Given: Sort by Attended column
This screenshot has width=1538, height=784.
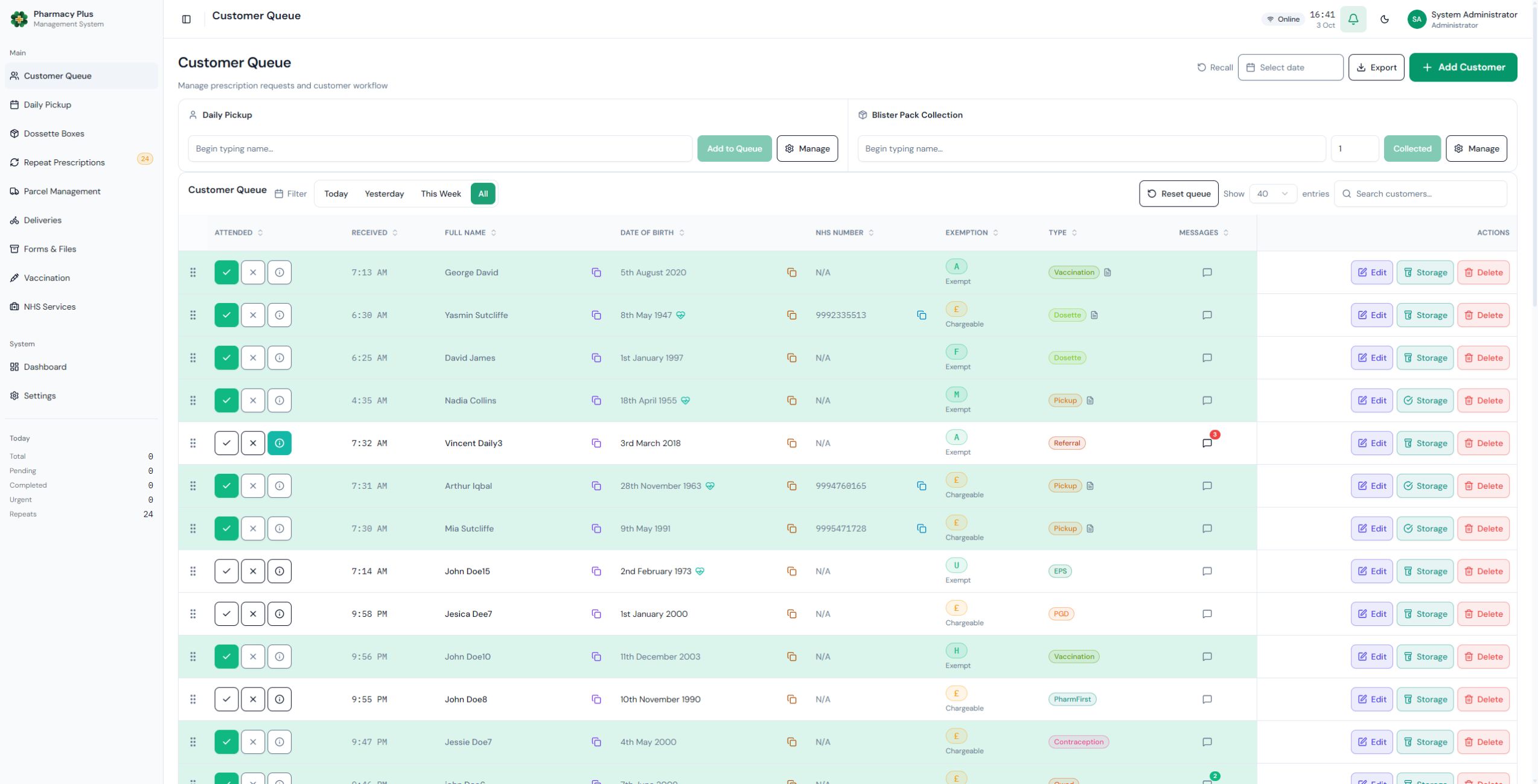Looking at the screenshot, I should point(238,233).
